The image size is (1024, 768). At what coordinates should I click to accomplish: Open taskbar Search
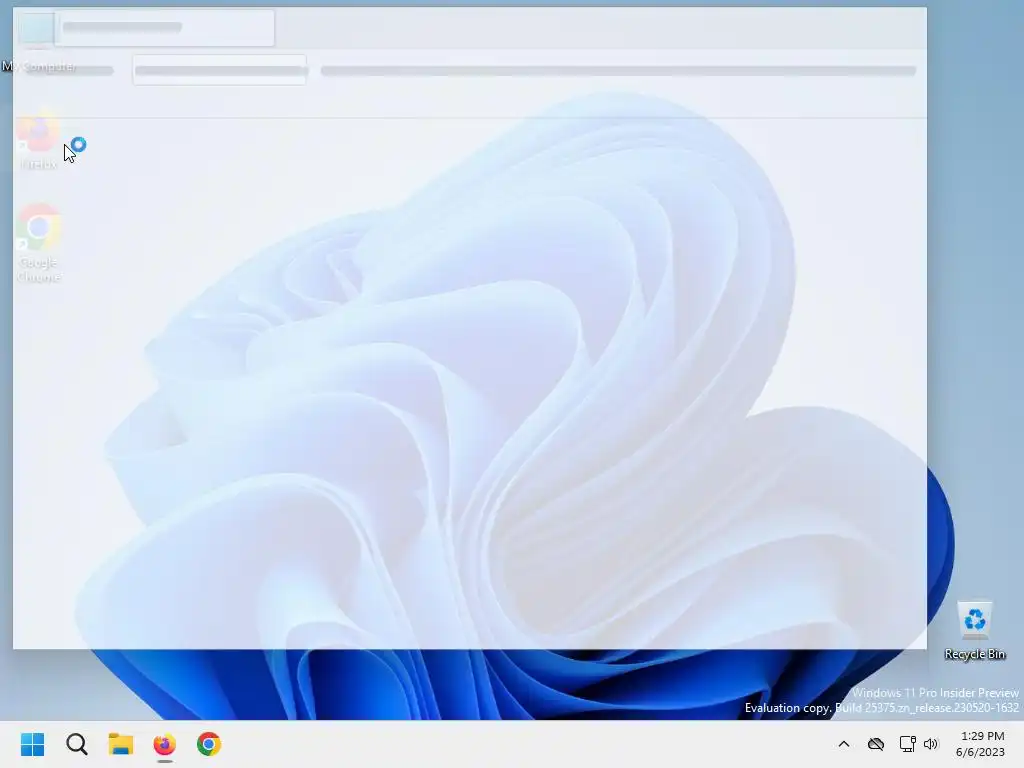76,744
